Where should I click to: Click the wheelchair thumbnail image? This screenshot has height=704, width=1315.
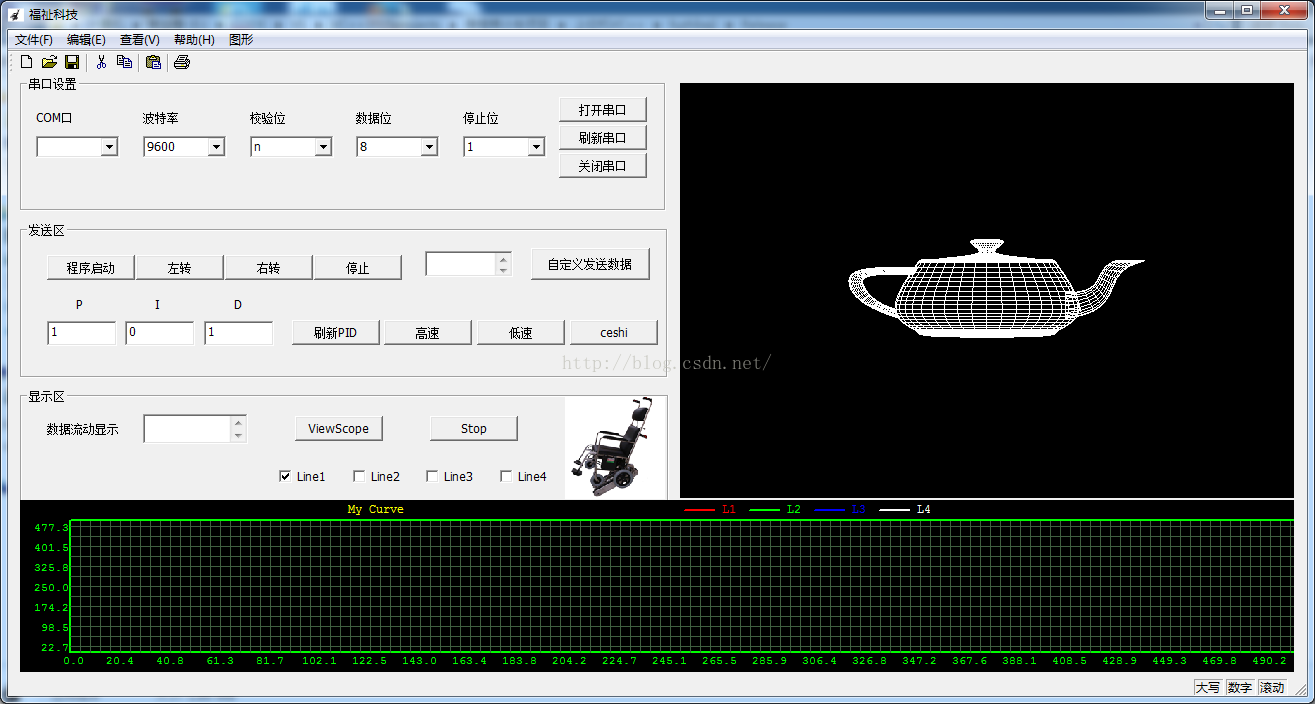click(x=614, y=447)
